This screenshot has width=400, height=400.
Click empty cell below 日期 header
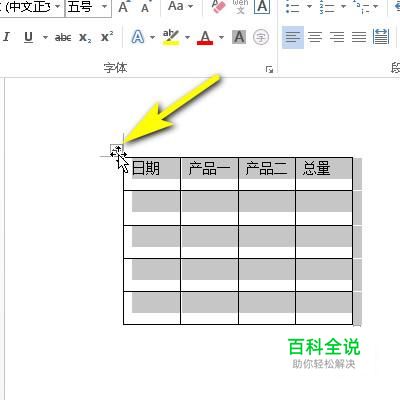point(152,208)
